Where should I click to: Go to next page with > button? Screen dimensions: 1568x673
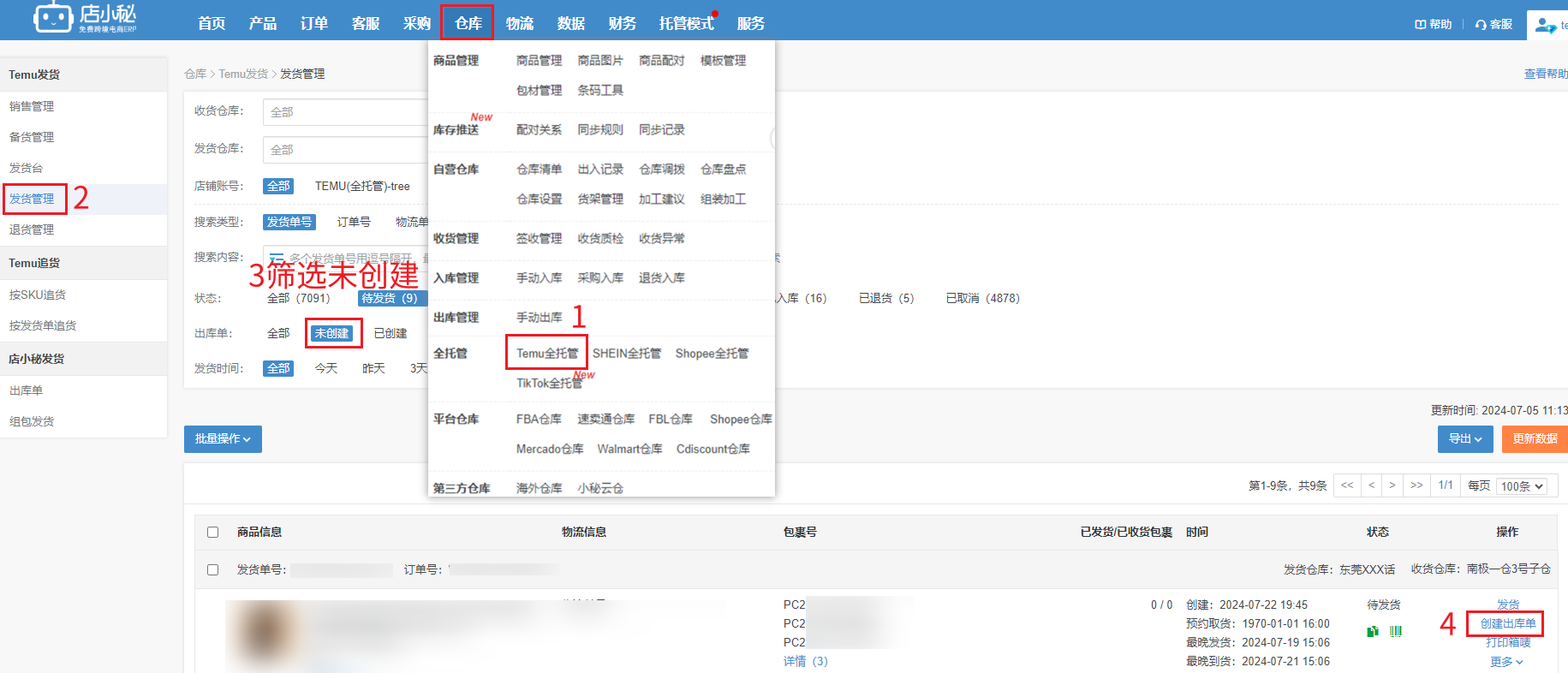coord(1392,485)
